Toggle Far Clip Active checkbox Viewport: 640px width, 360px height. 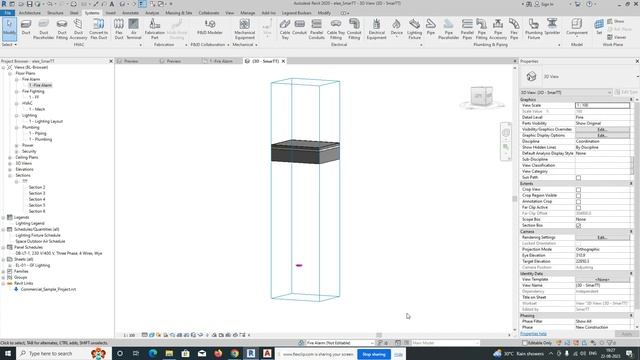click(x=578, y=207)
